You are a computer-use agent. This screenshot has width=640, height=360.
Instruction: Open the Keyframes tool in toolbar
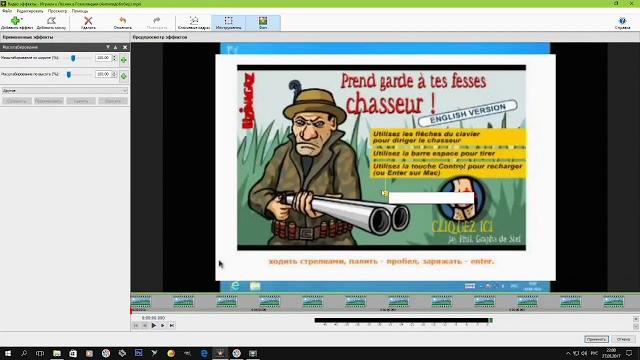pos(194,22)
